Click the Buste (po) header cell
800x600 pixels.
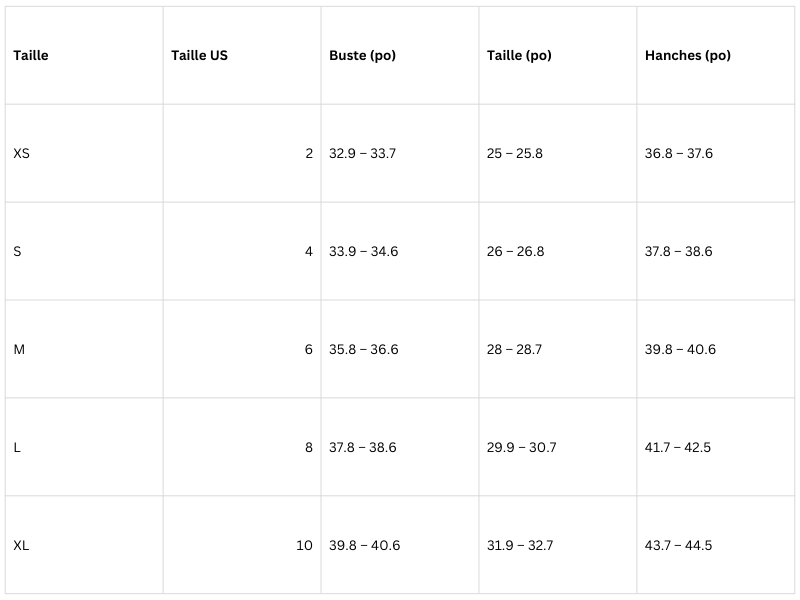click(399, 55)
